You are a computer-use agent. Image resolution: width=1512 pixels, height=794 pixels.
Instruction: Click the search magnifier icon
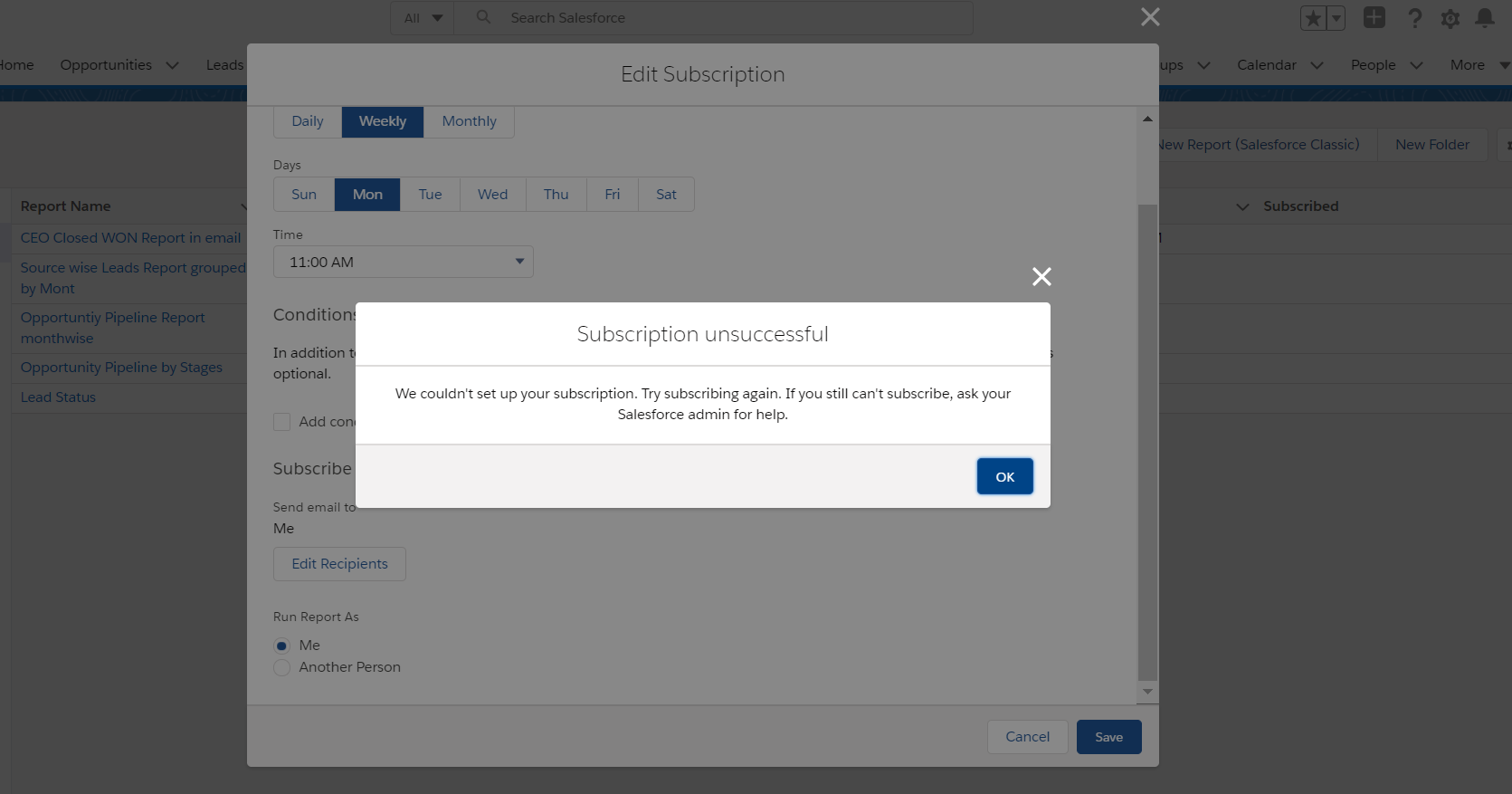[484, 17]
